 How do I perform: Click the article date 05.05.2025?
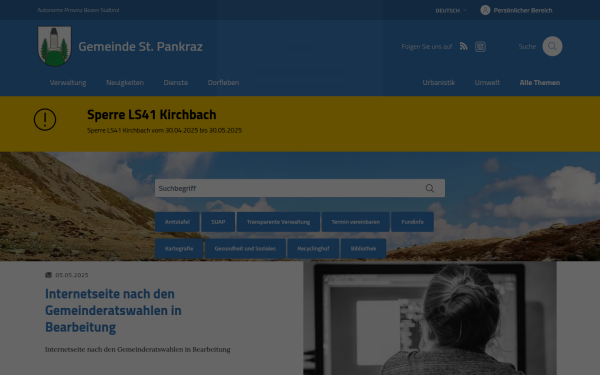click(72, 275)
